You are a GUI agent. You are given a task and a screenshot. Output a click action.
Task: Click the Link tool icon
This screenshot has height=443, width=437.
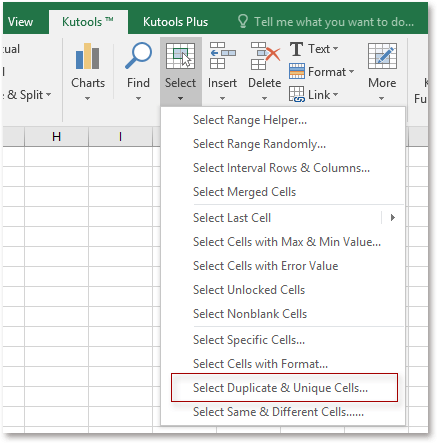[x=297, y=94]
